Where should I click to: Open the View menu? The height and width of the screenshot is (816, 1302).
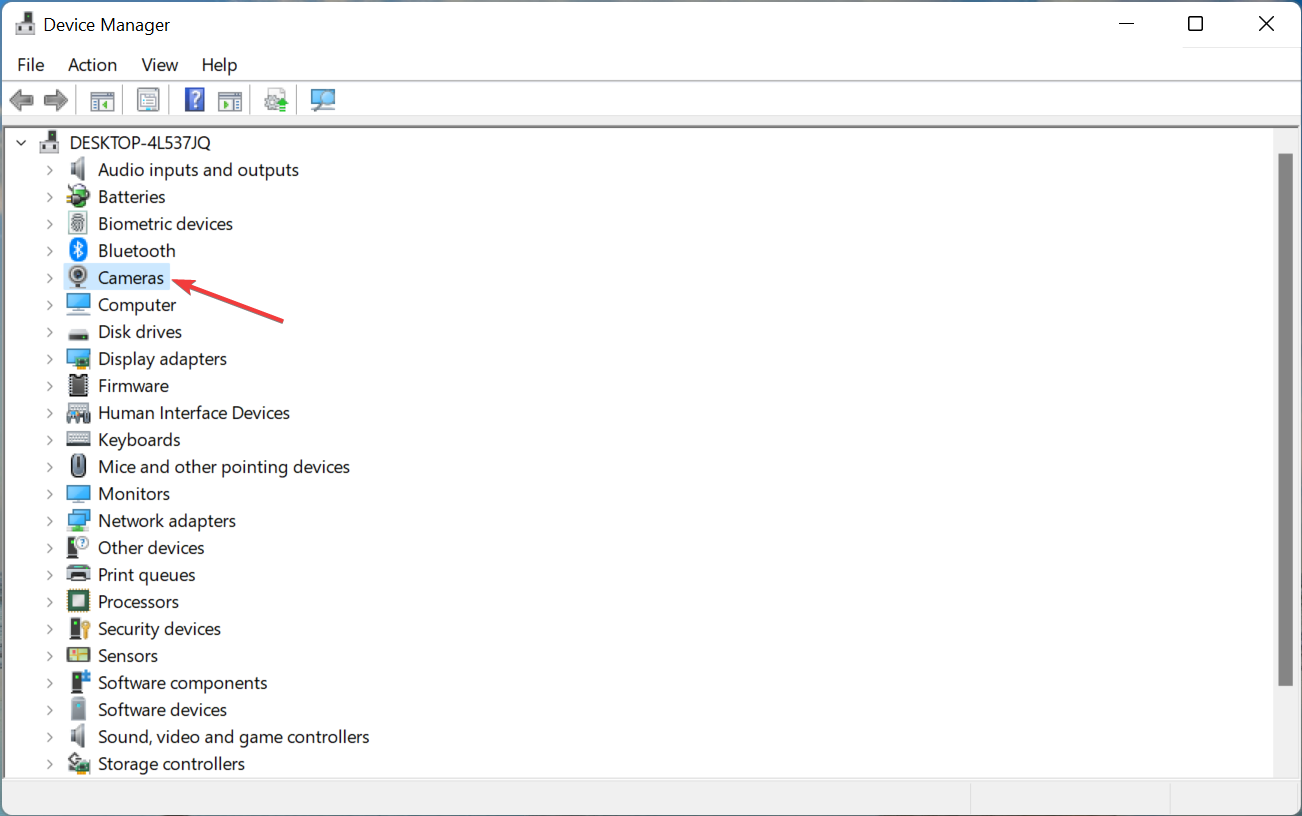160,65
